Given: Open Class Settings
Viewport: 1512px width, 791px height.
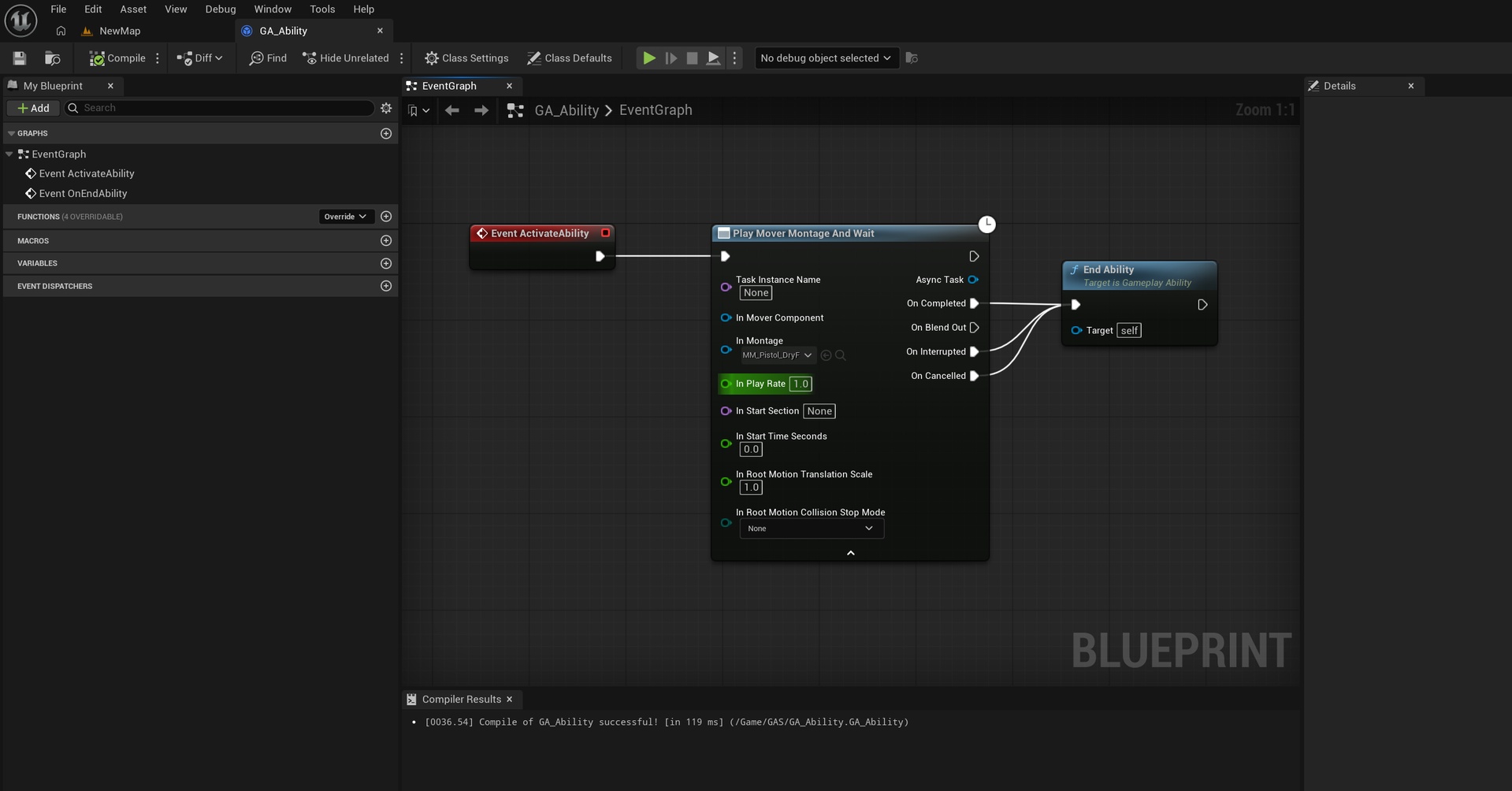Looking at the screenshot, I should coord(466,58).
